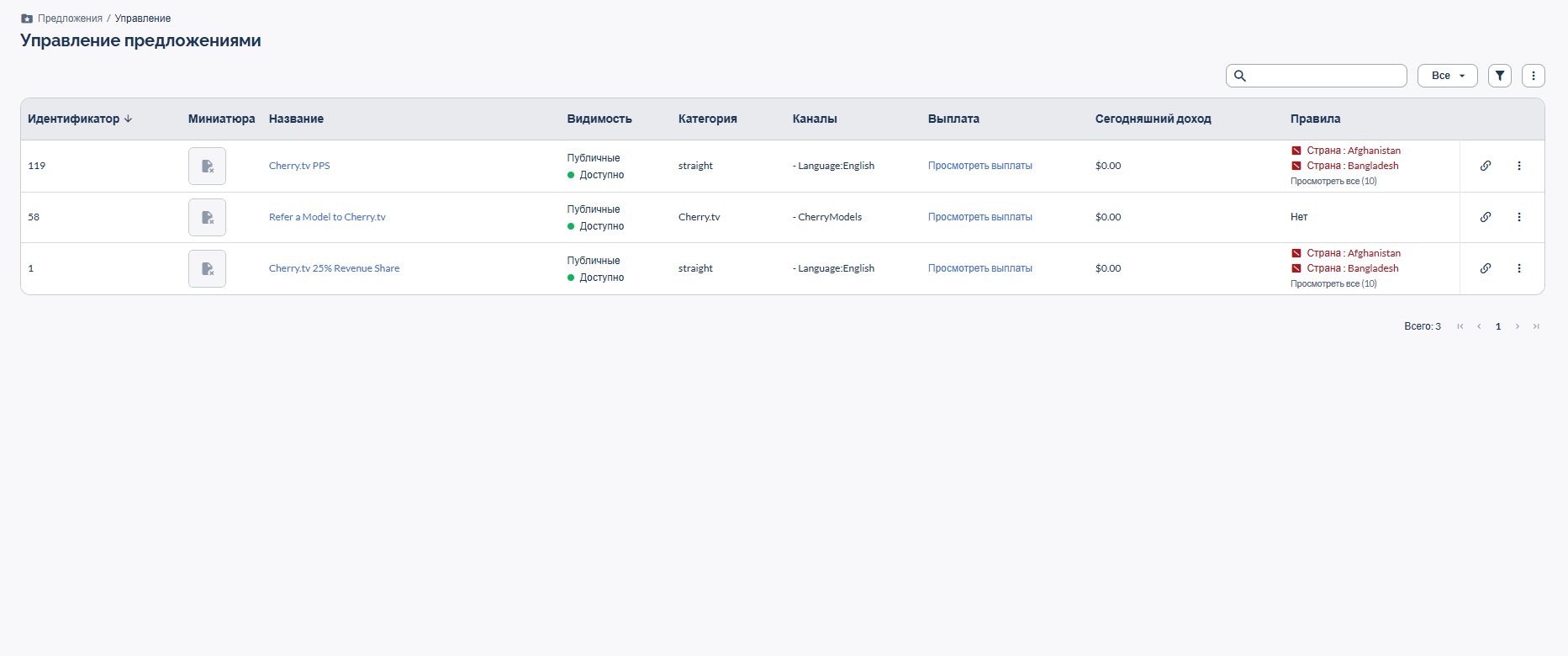1568x656 pixels.
Task: Click the Всего: 3 total label
Action: click(1423, 326)
